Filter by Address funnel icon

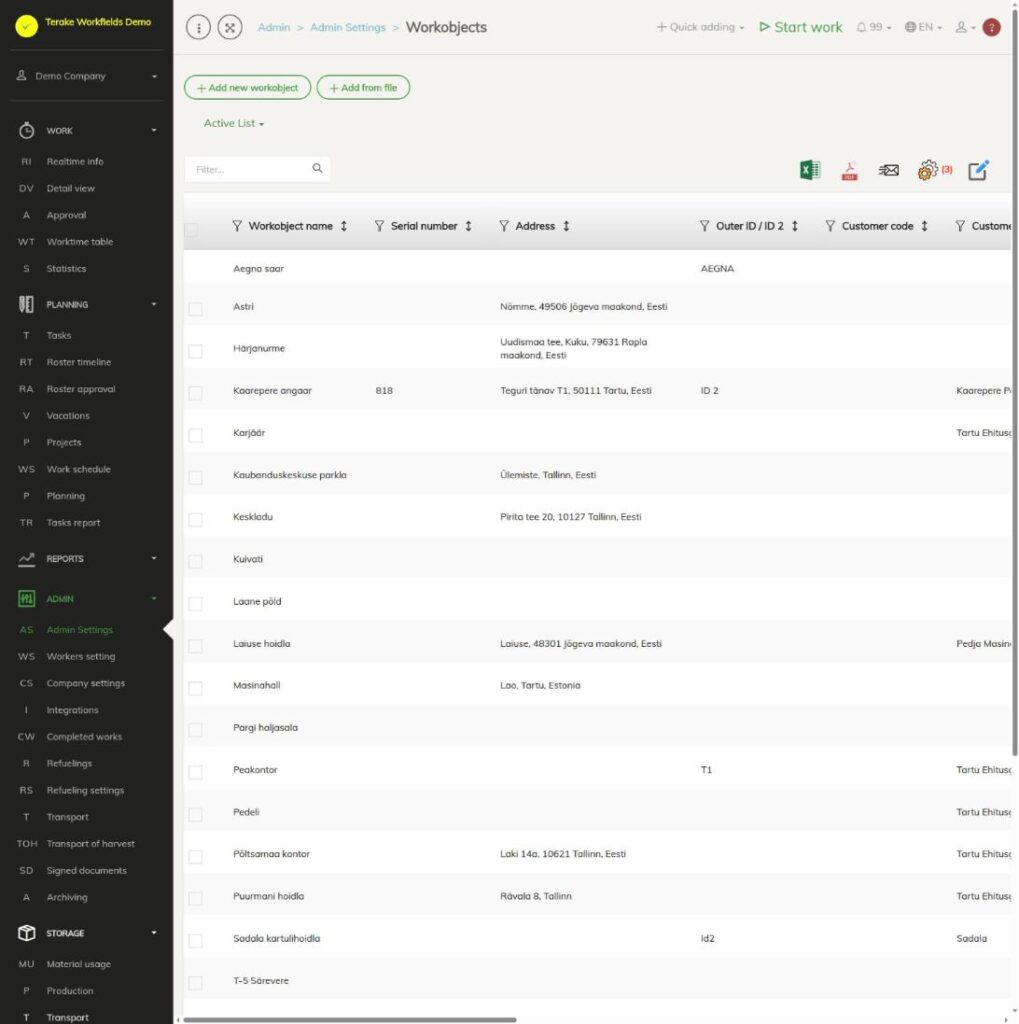coord(504,226)
